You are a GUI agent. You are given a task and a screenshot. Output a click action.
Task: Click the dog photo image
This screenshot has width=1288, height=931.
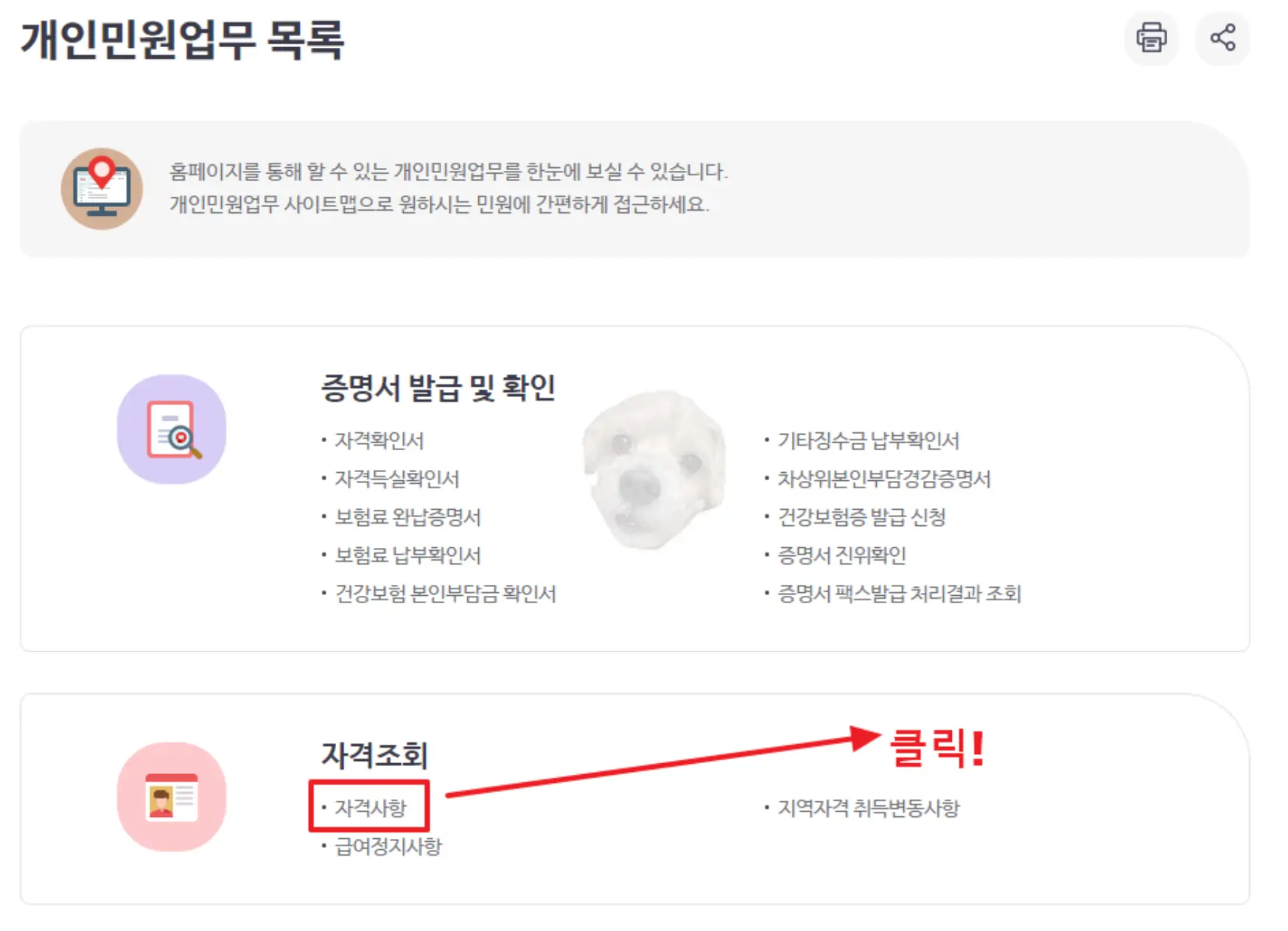[x=653, y=469]
